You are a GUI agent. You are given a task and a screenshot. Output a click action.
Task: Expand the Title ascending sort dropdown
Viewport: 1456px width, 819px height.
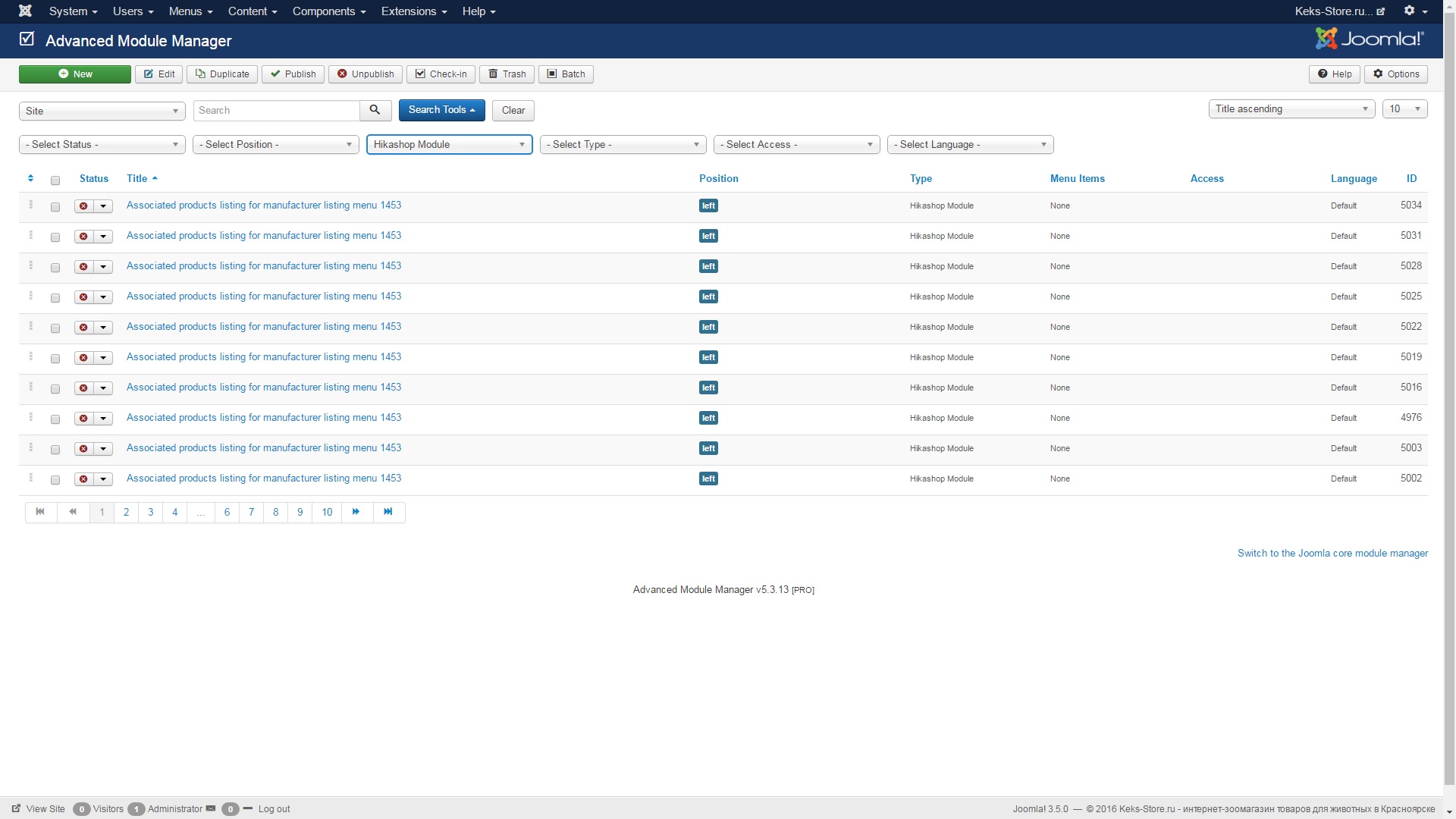point(1291,109)
